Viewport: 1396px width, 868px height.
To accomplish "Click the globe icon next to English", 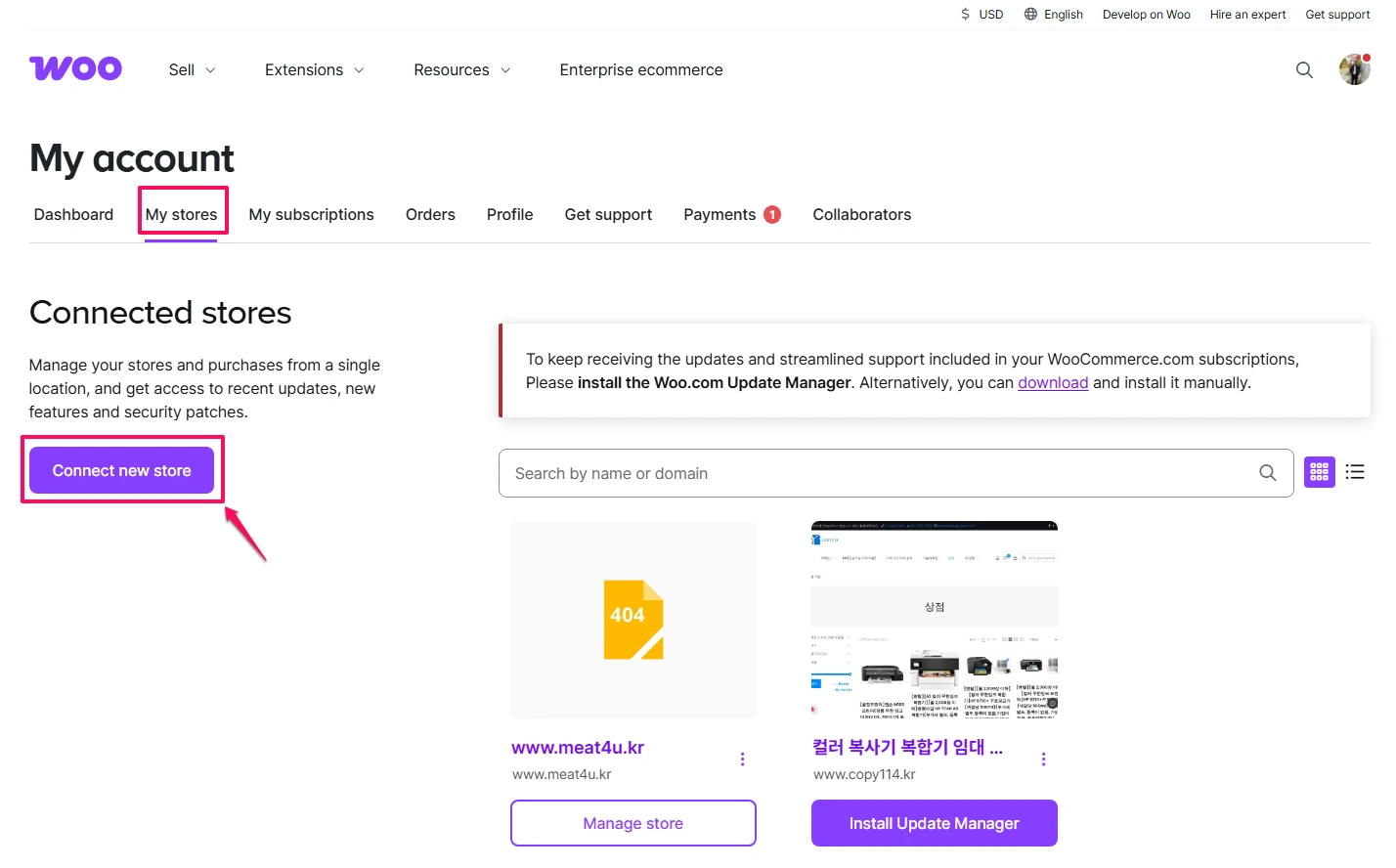I will pyautogui.click(x=1029, y=14).
